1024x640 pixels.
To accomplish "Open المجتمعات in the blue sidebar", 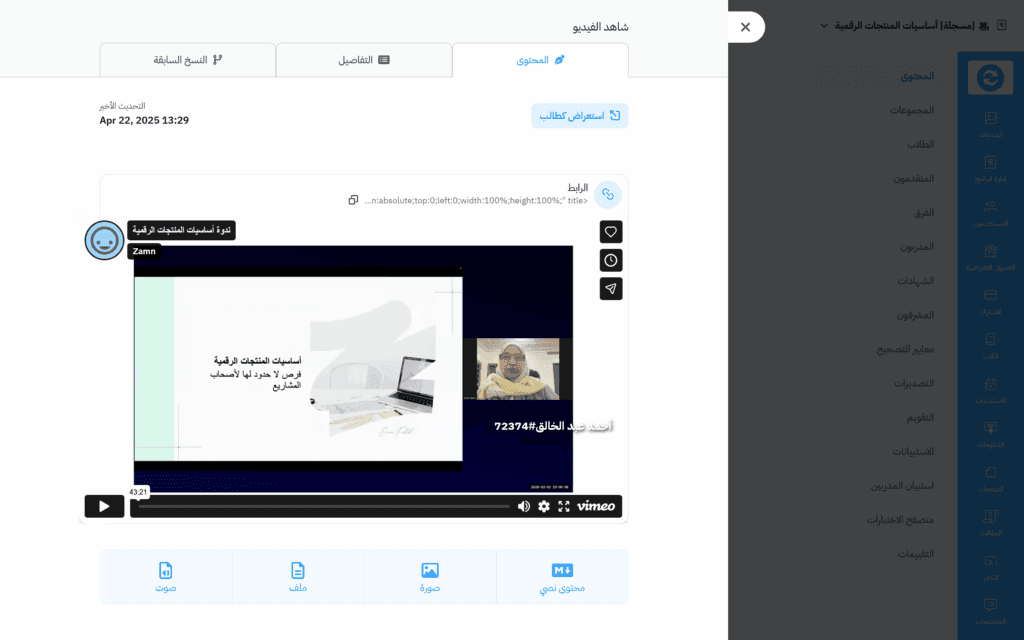I will click(991, 611).
